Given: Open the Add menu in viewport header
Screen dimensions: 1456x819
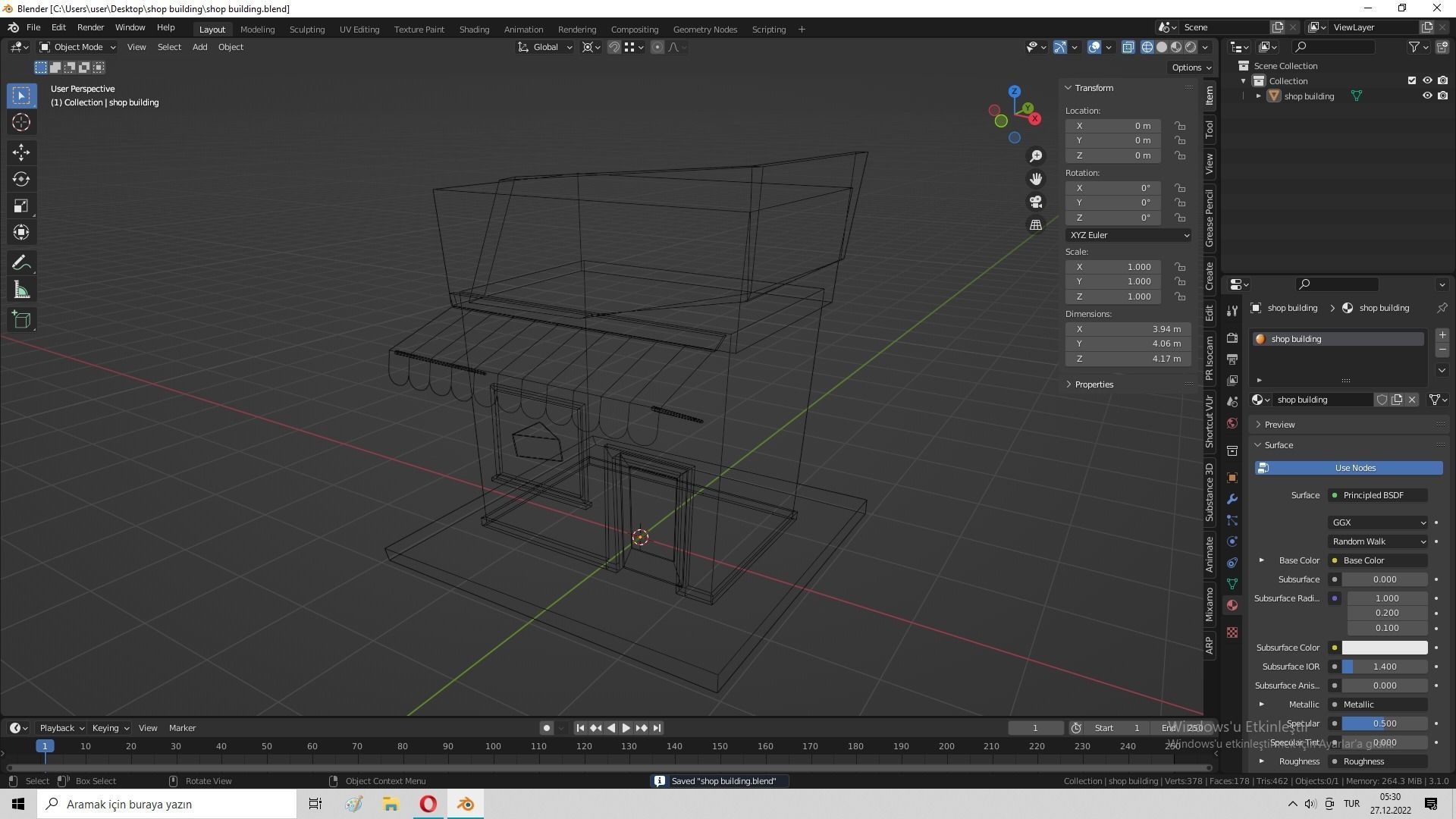Looking at the screenshot, I should point(199,47).
